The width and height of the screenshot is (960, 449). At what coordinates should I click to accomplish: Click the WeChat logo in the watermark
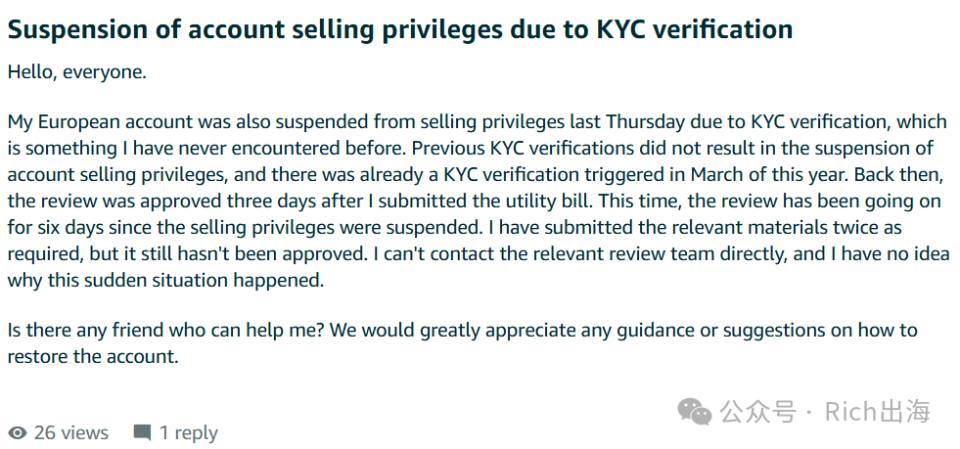coord(694,411)
